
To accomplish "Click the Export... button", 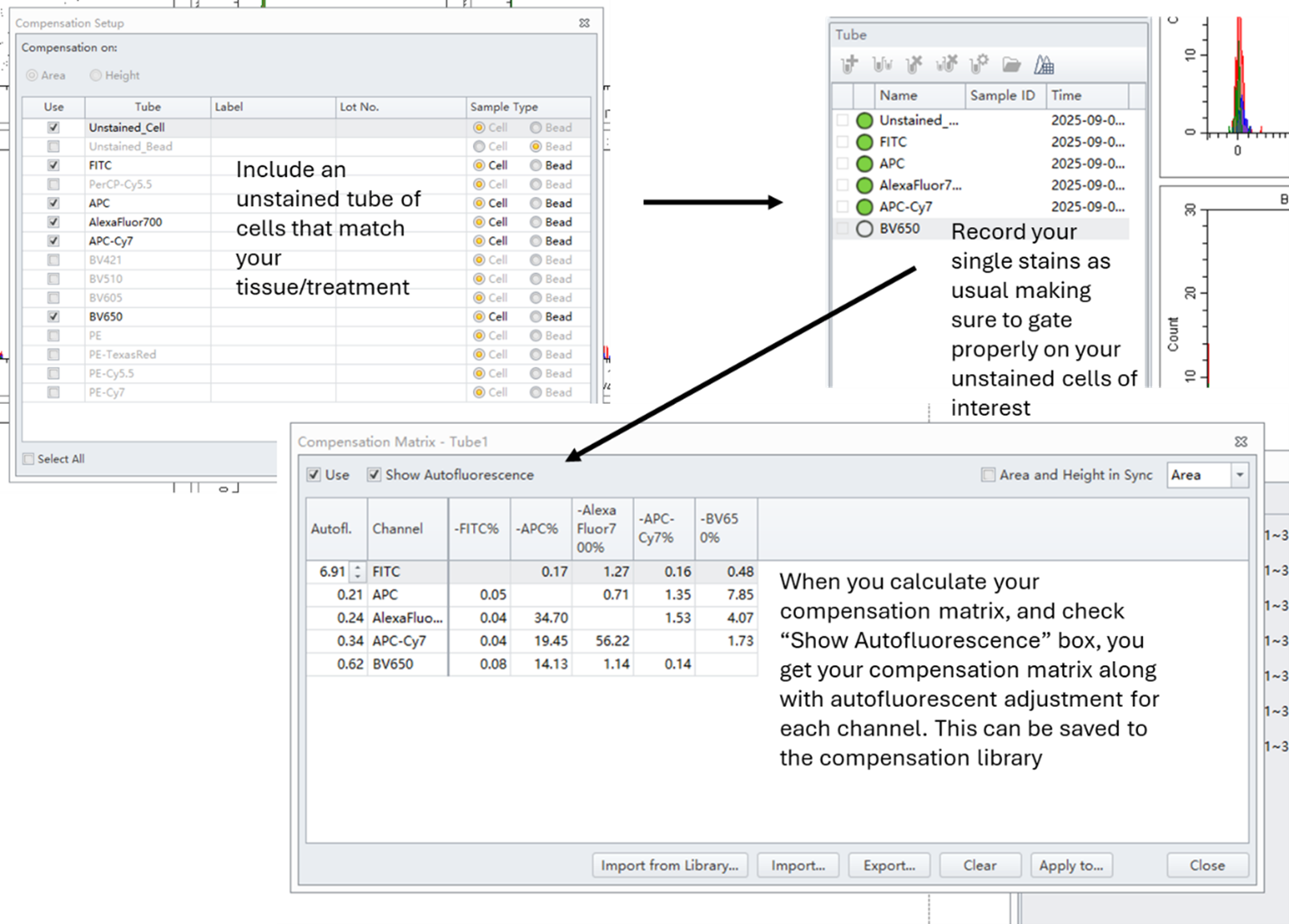I will pyautogui.click(x=889, y=865).
